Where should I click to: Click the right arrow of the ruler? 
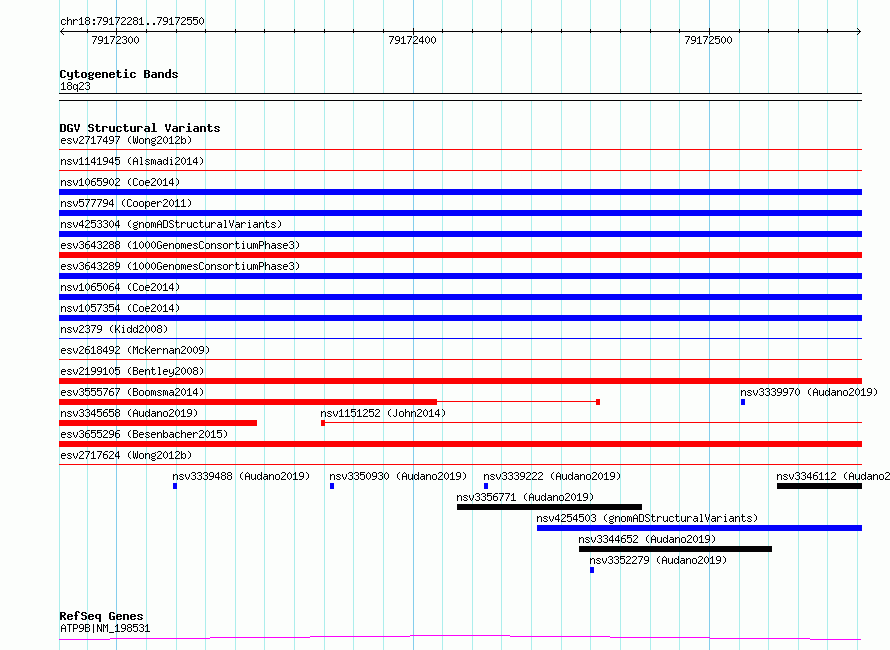[859, 32]
